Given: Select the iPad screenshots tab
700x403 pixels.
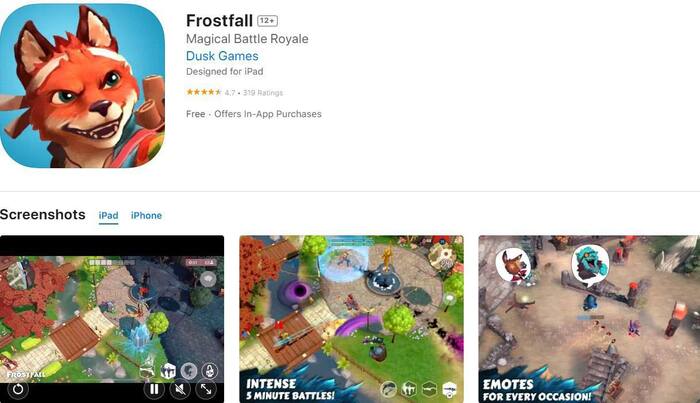Looking at the screenshot, I should 108,216.
